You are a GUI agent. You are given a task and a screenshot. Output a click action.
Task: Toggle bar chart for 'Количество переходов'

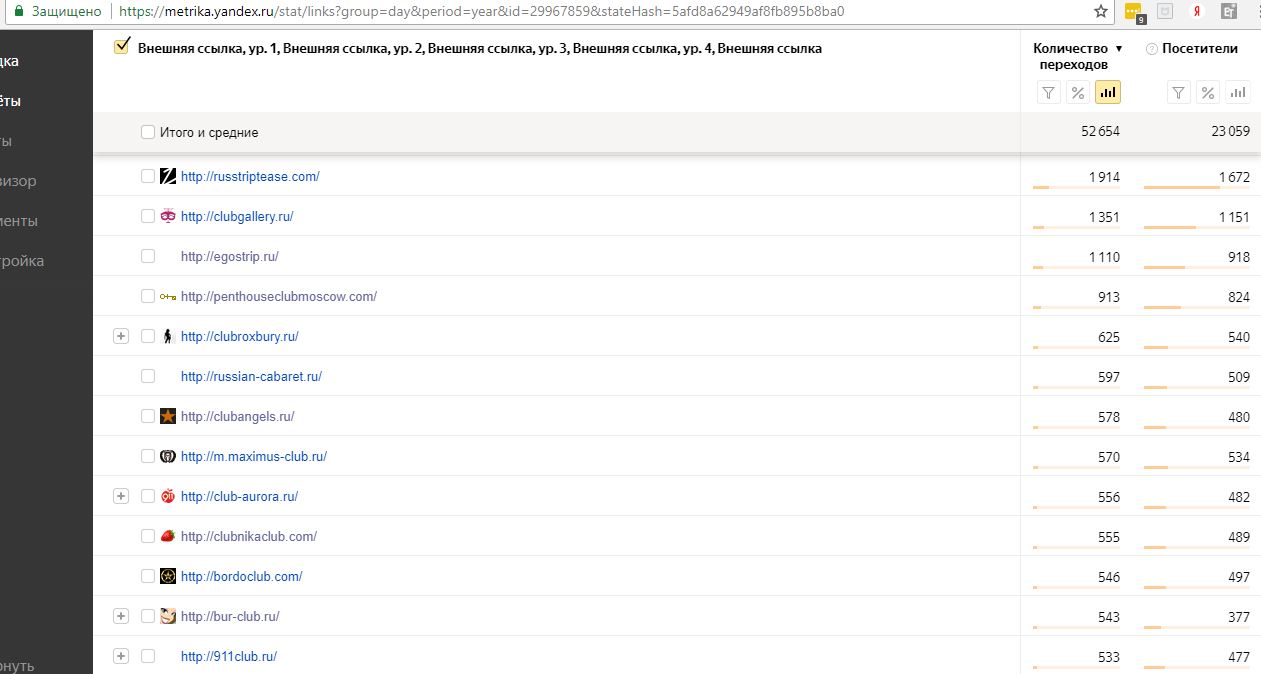pyautogui.click(x=1107, y=93)
